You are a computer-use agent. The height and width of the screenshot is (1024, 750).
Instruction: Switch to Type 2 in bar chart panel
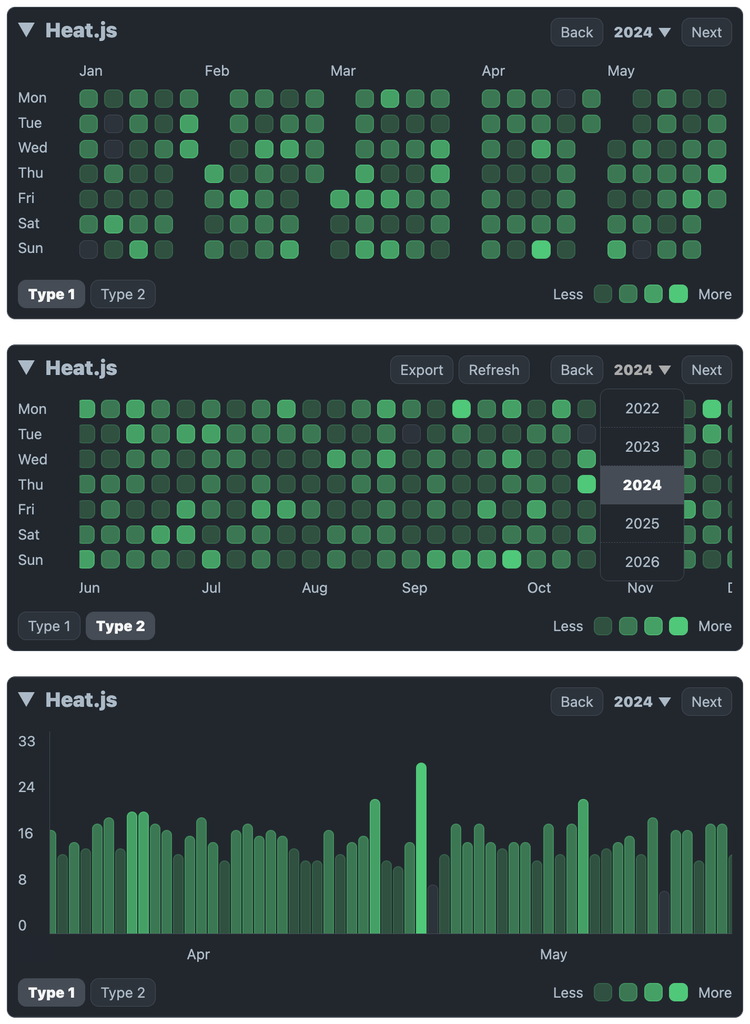click(123, 992)
